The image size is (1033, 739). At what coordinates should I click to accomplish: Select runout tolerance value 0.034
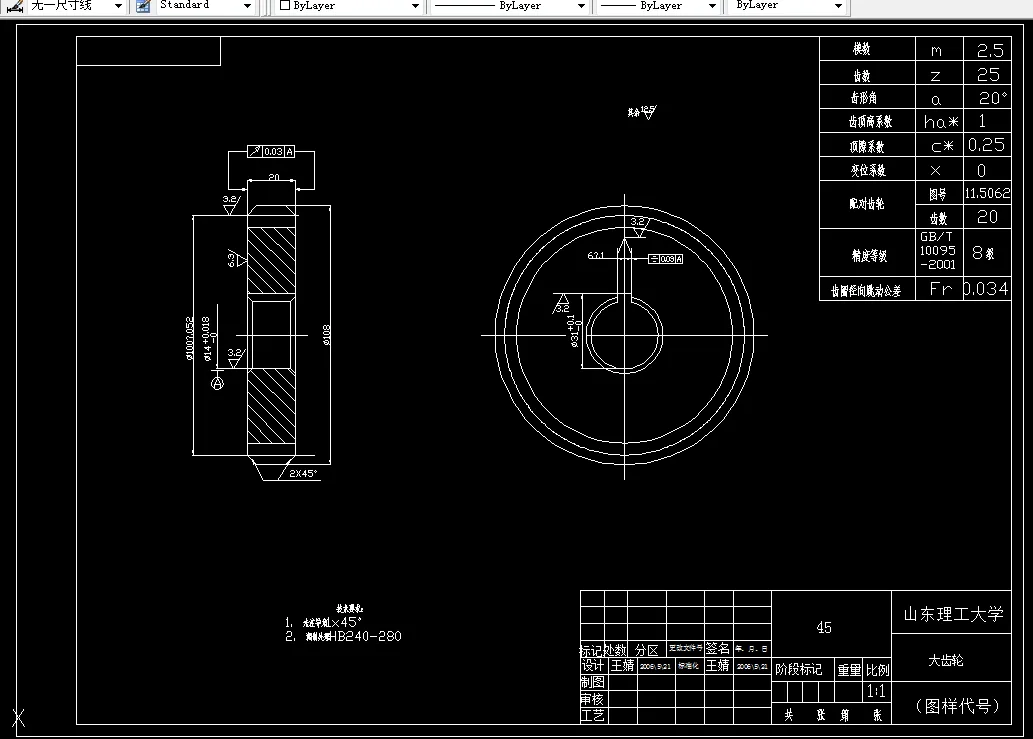(x=986, y=288)
